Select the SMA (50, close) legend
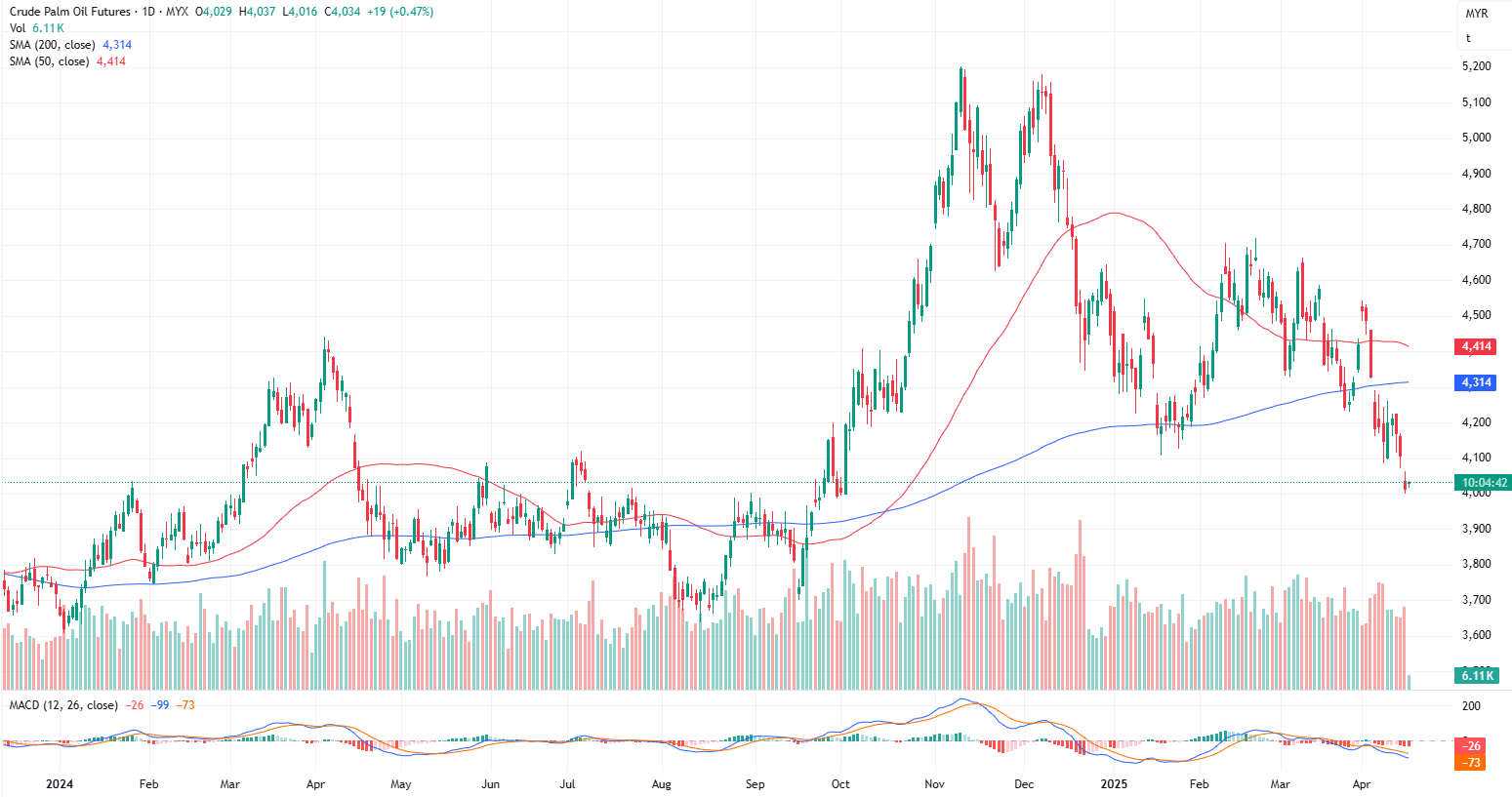 [x=49, y=61]
